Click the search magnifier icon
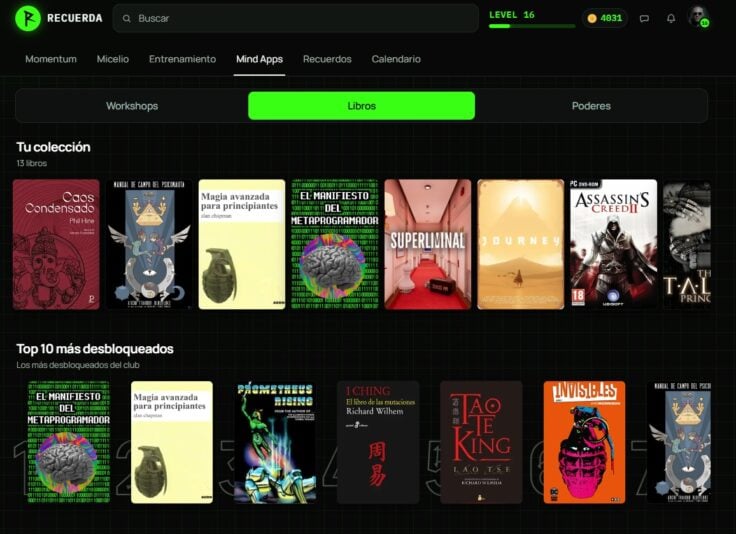The image size is (736, 534). tap(126, 18)
